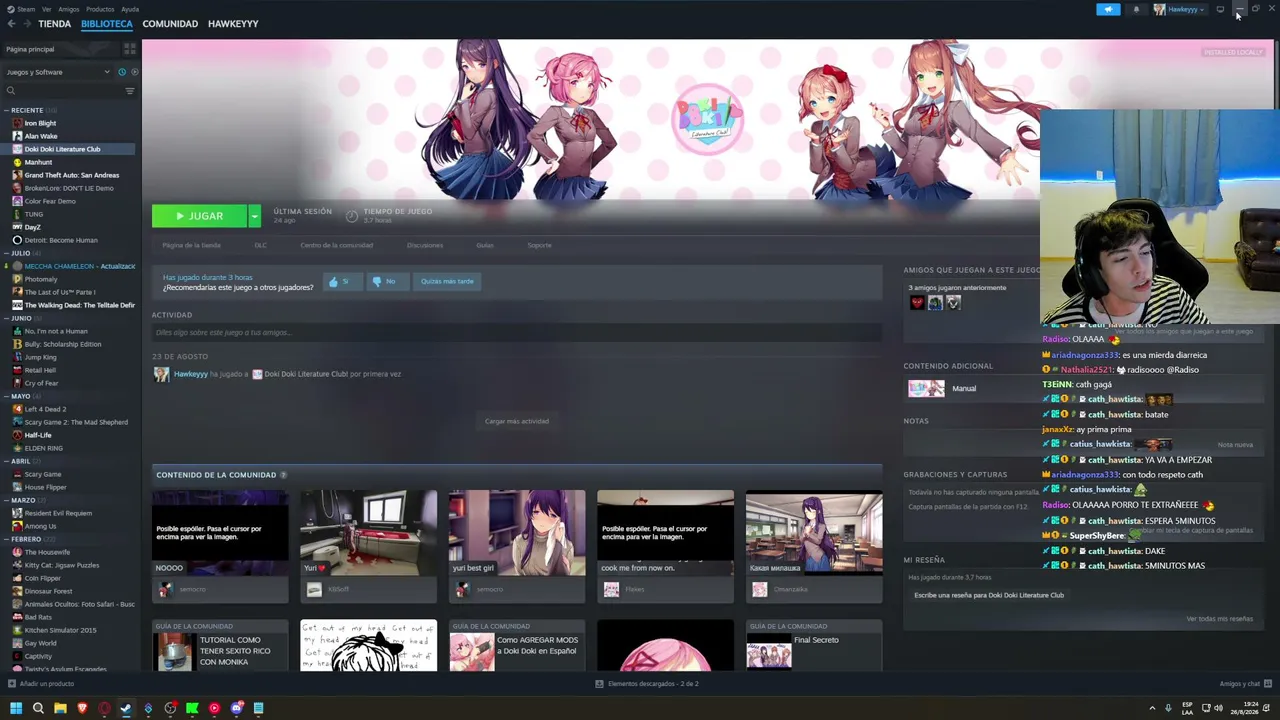Switch library to grid collections view
Image resolution: width=1280 pixels, height=720 pixels.
129,49
